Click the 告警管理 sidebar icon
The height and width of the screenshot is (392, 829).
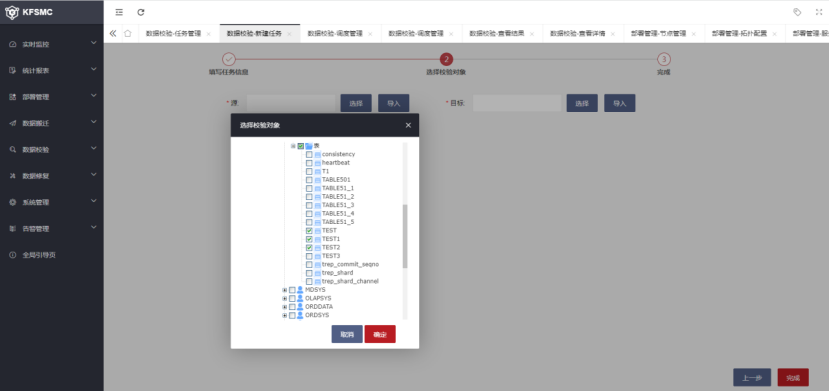[13, 229]
